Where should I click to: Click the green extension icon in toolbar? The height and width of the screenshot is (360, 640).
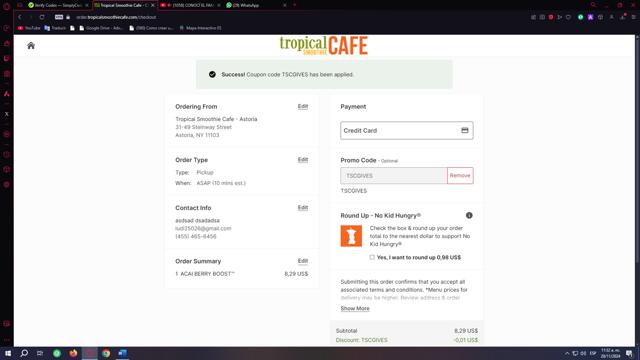pyautogui.click(x=580, y=17)
